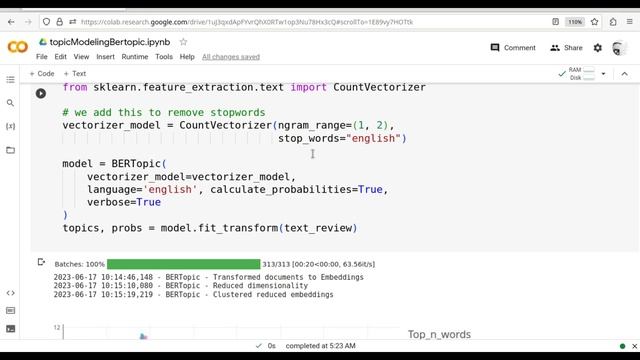The width and height of the screenshot is (640, 360).
Task: Open the table of contents sidebar icon
Action: [10, 80]
